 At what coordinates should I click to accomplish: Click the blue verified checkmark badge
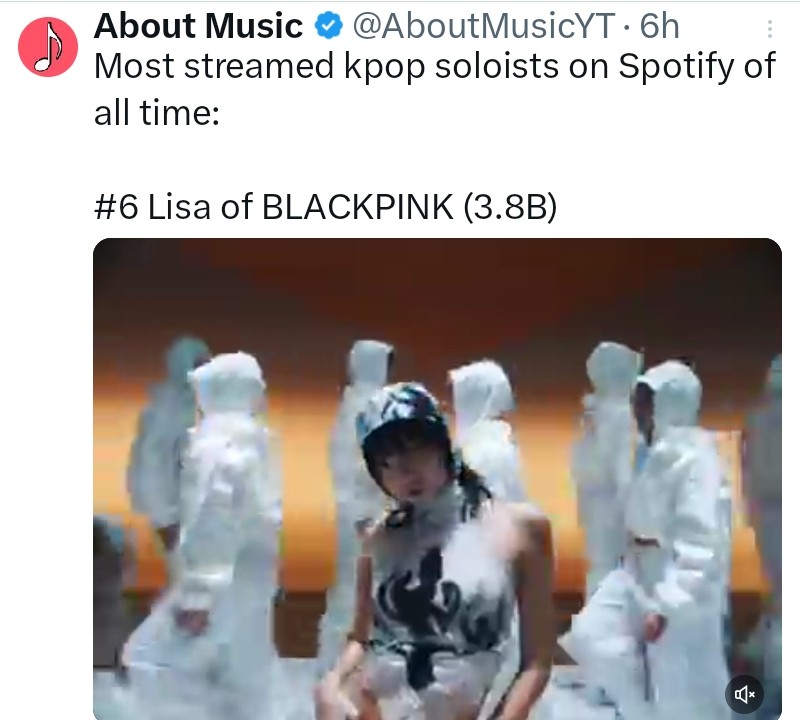(328, 26)
